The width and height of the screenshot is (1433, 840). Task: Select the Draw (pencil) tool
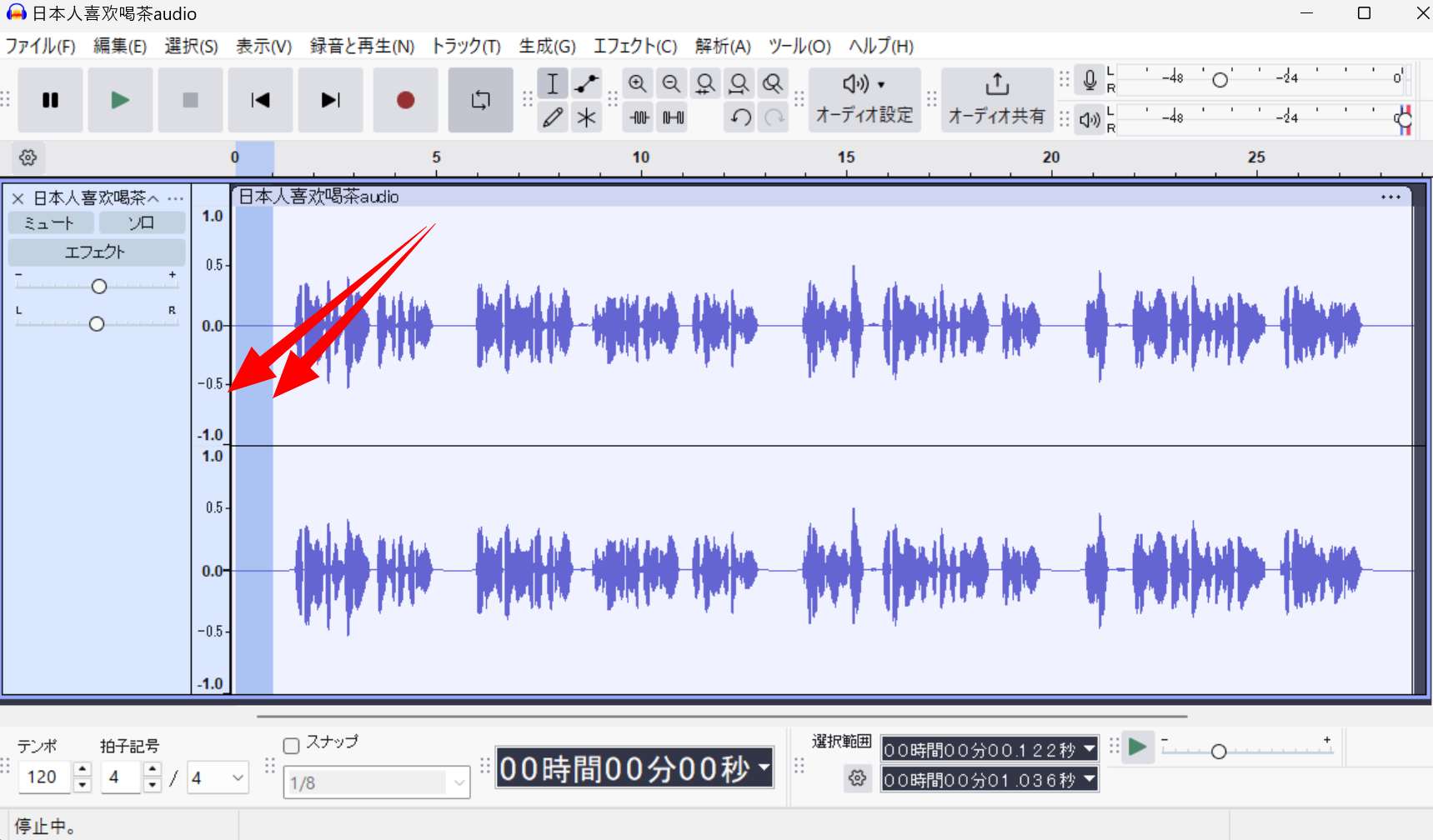(x=552, y=117)
